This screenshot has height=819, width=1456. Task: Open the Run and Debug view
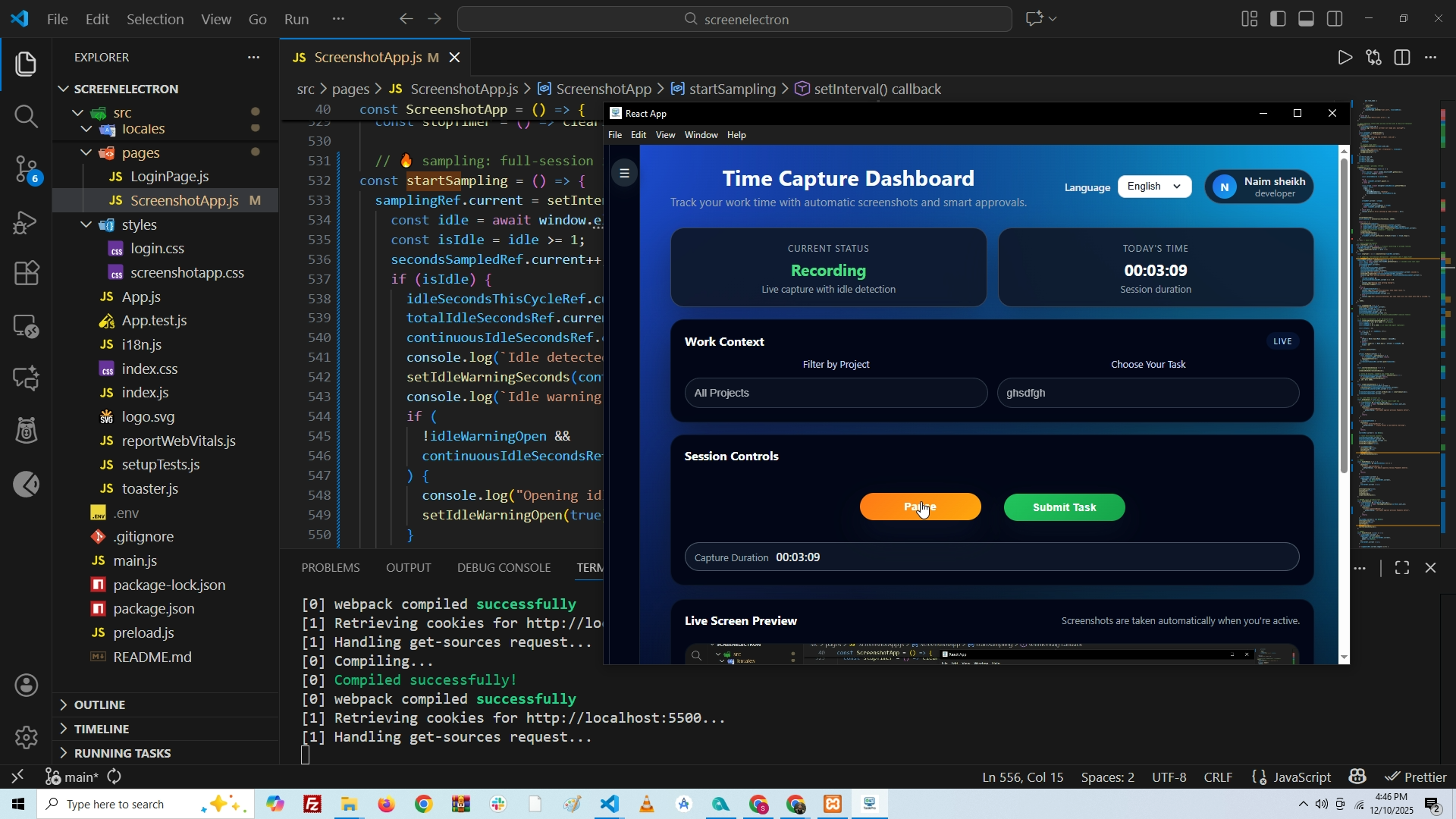[x=26, y=221]
